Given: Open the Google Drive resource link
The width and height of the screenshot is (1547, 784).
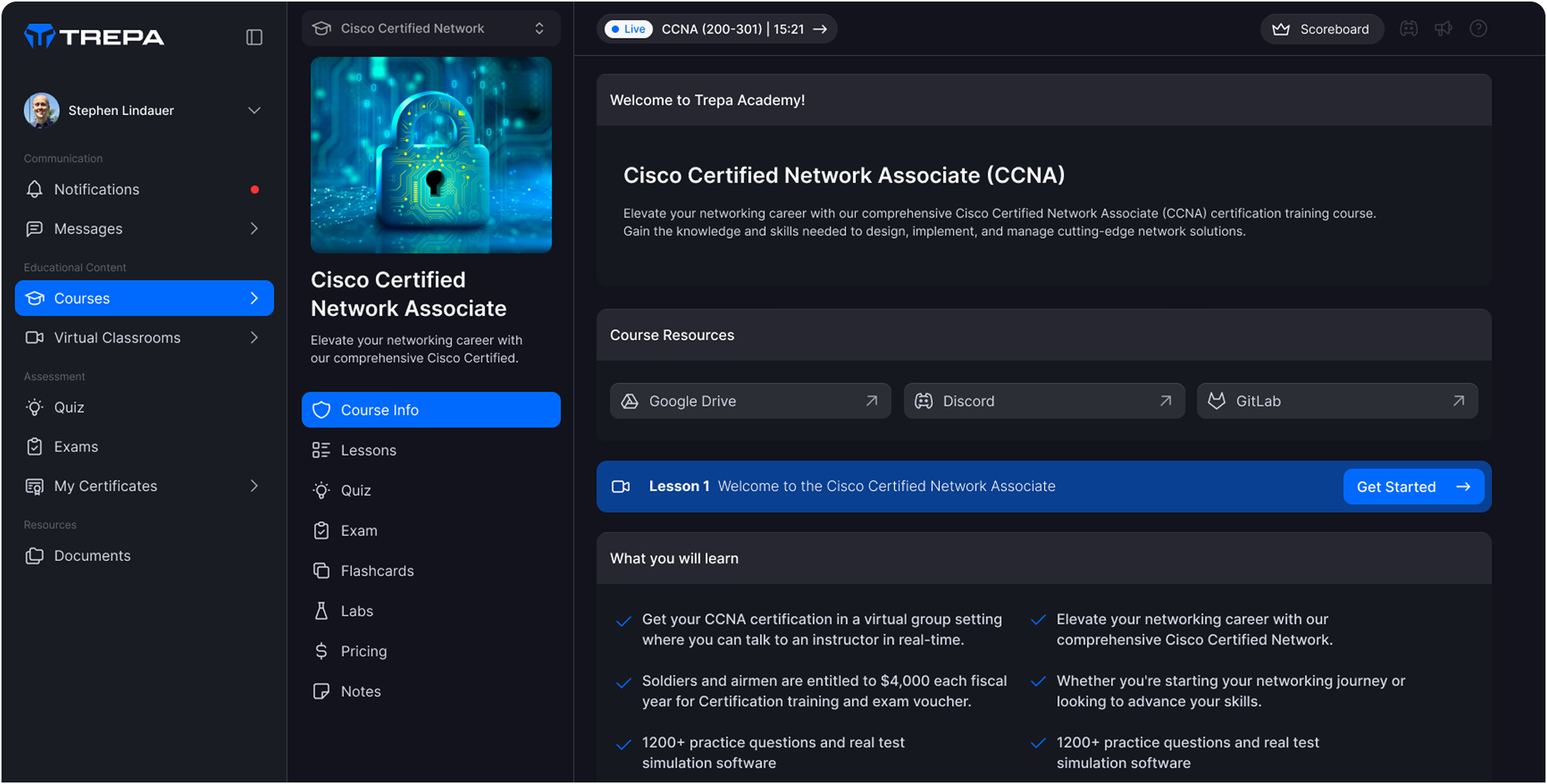Looking at the screenshot, I should point(750,401).
